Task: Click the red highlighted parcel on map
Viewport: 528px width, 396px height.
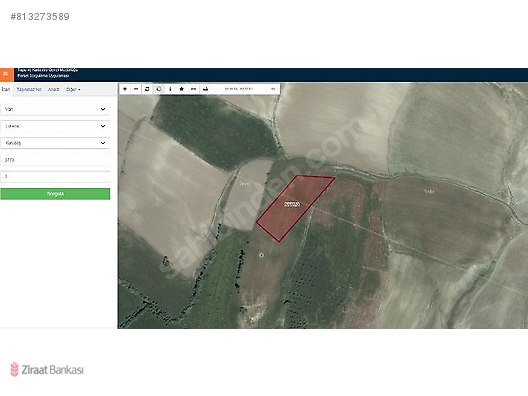Action: [294, 206]
